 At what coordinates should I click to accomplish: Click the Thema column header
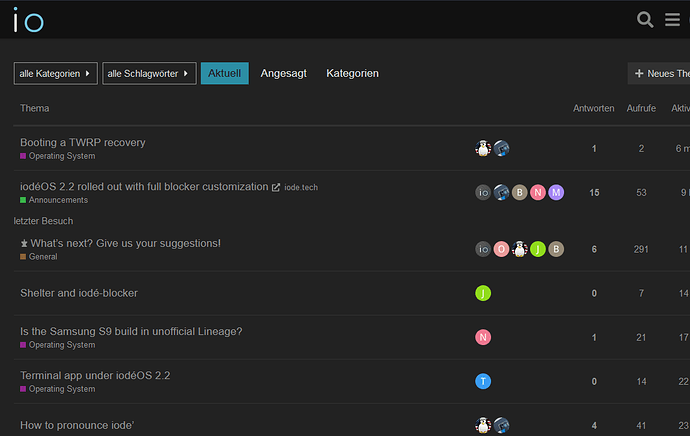pyautogui.click(x=34, y=108)
